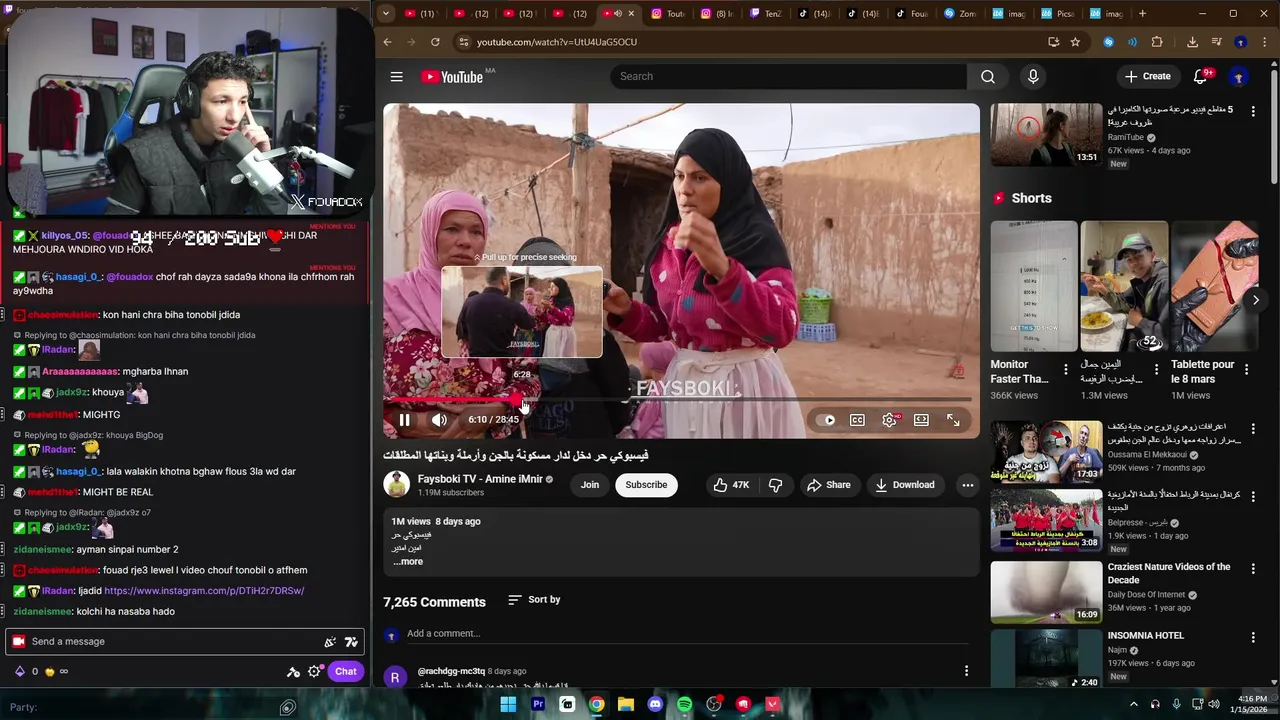The width and height of the screenshot is (1280, 720).
Task: Open menu for Tablette pour le 8 mars short
Action: (x=1246, y=369)
